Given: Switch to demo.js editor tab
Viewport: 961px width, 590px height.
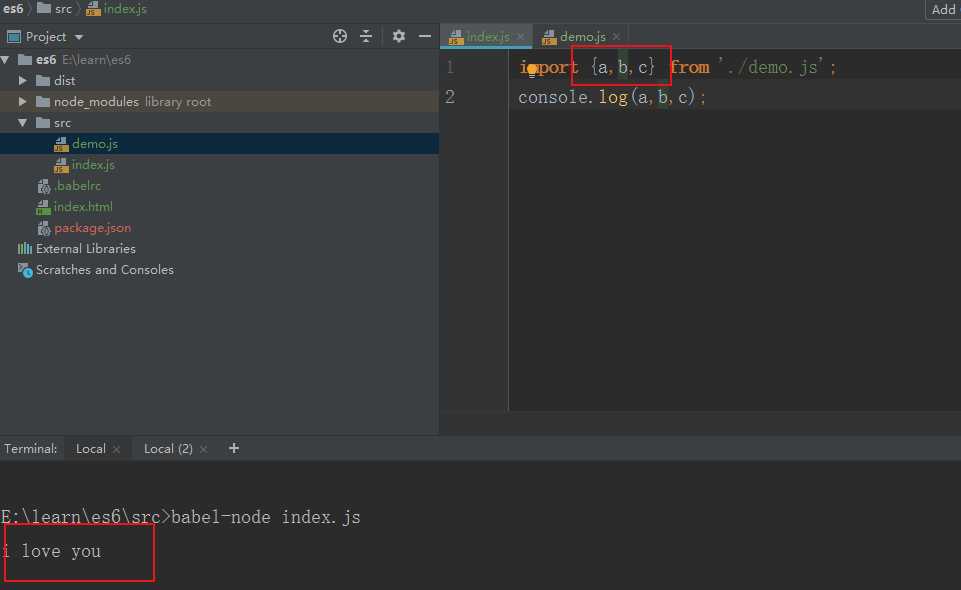Looking at the screenshot, I should 583,37.
